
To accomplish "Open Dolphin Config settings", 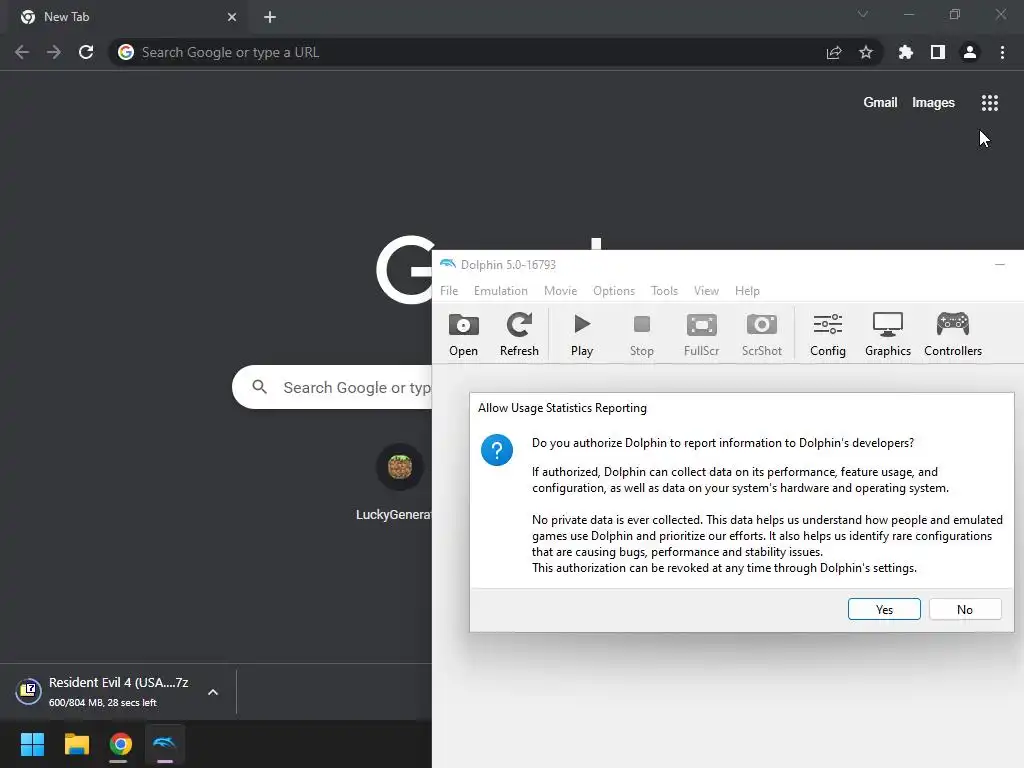I will coord(827,334).
